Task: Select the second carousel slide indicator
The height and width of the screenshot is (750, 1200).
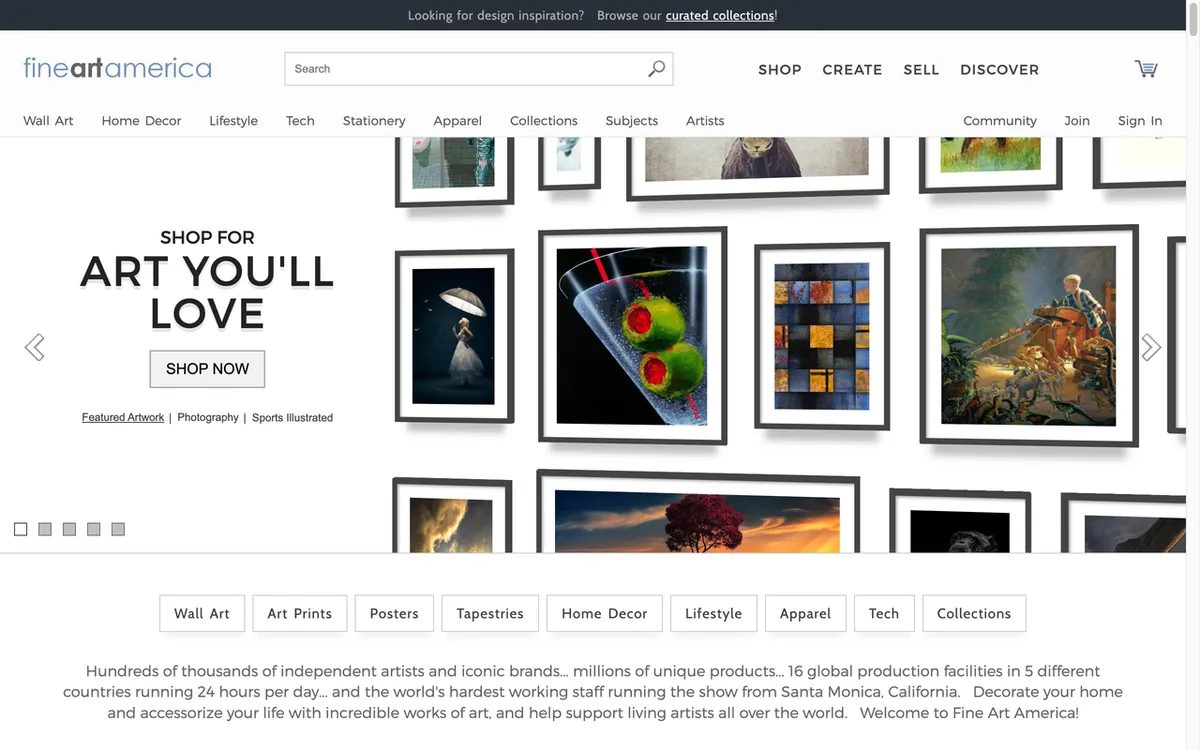Action: 45,529
